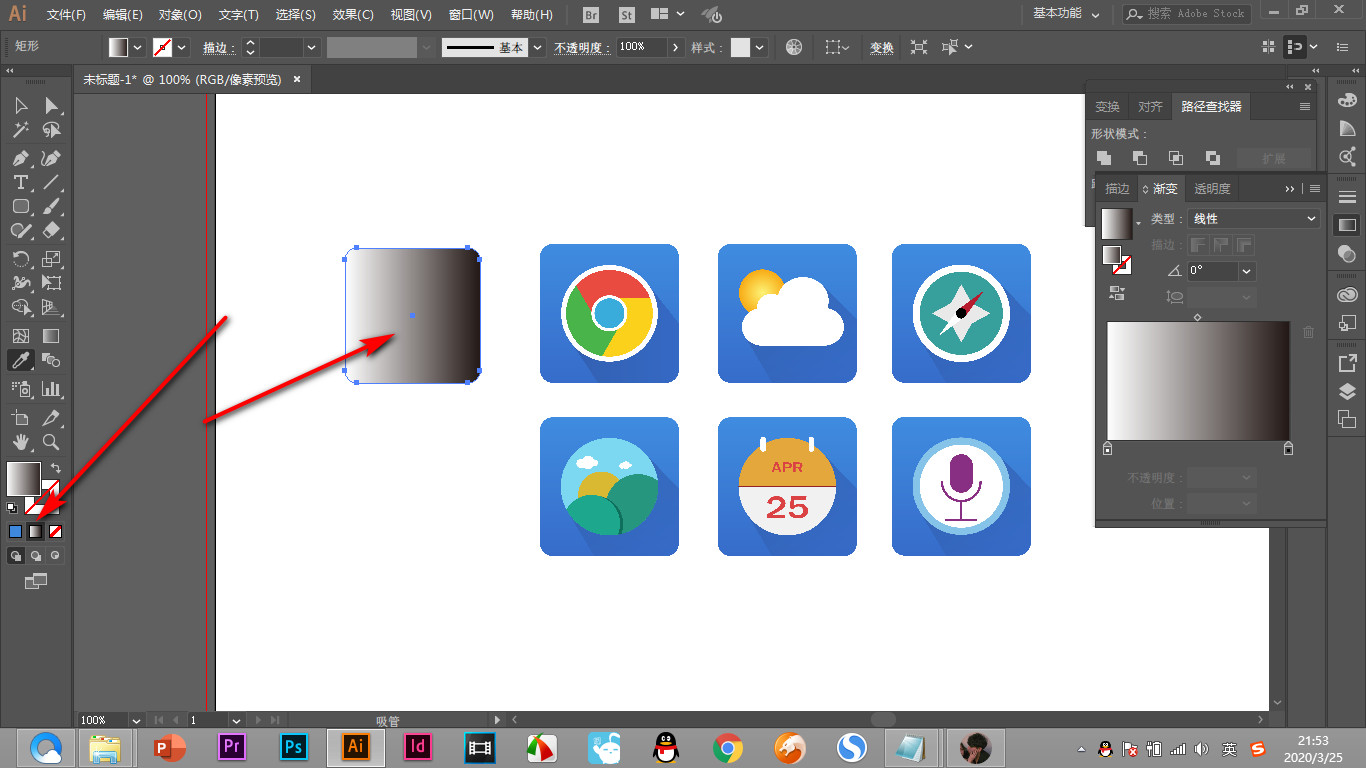Select the Magic Wand tool
1366x768 pixels.
point(21,131)
